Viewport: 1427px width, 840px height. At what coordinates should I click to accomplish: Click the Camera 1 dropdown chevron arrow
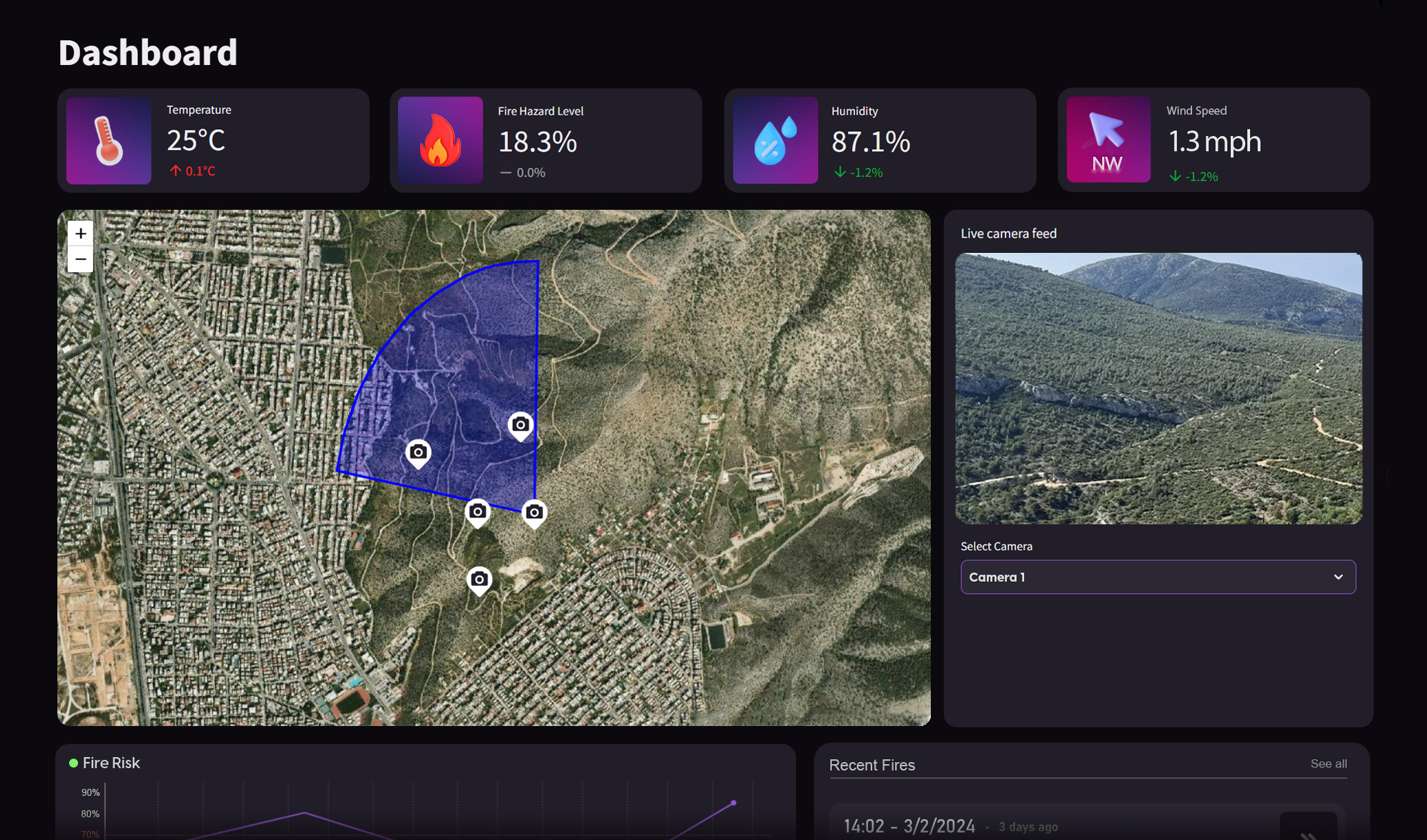[x=1339, y=577]
